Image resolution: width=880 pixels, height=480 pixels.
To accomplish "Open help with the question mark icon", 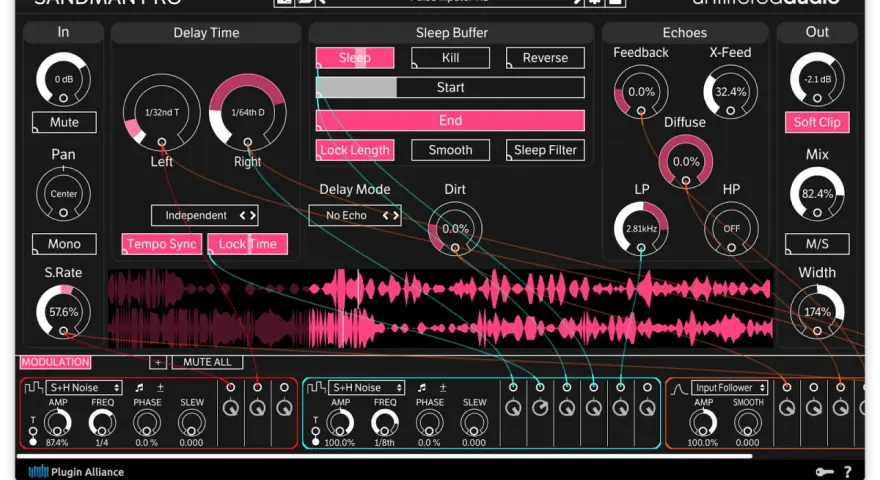I will point(847,472).
